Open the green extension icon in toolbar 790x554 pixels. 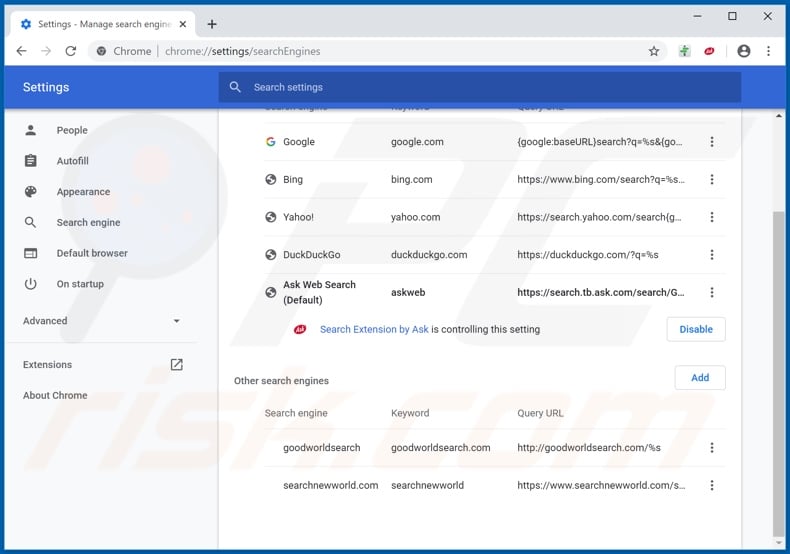pos(684,51)
